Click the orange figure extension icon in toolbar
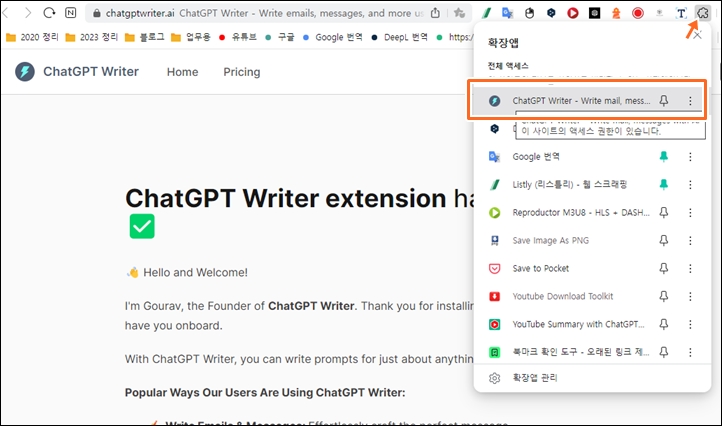 [x=616, y=13]
